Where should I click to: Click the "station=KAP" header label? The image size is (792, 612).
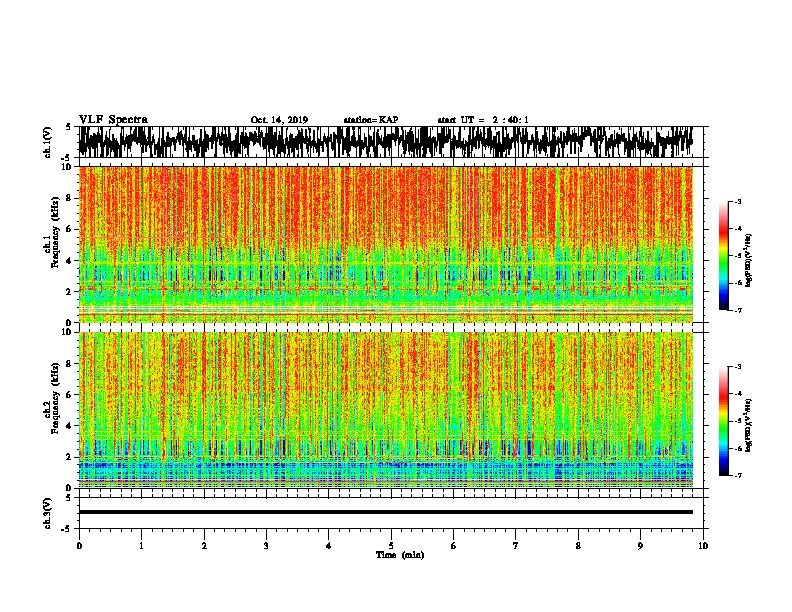point(371,120)
